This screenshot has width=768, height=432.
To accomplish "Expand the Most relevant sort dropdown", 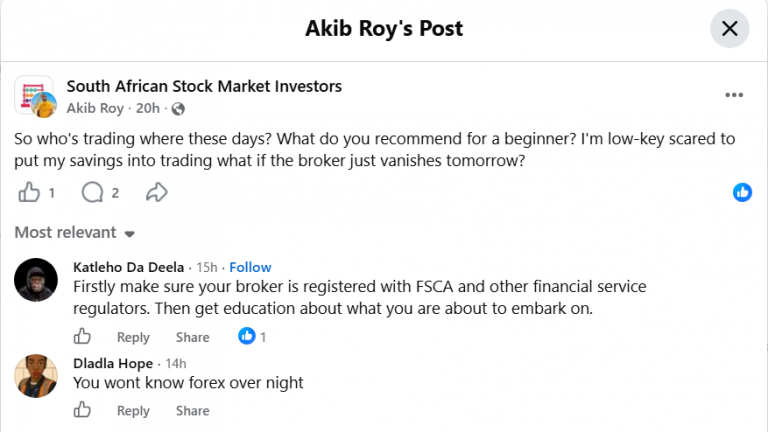I will coord(74,232).
